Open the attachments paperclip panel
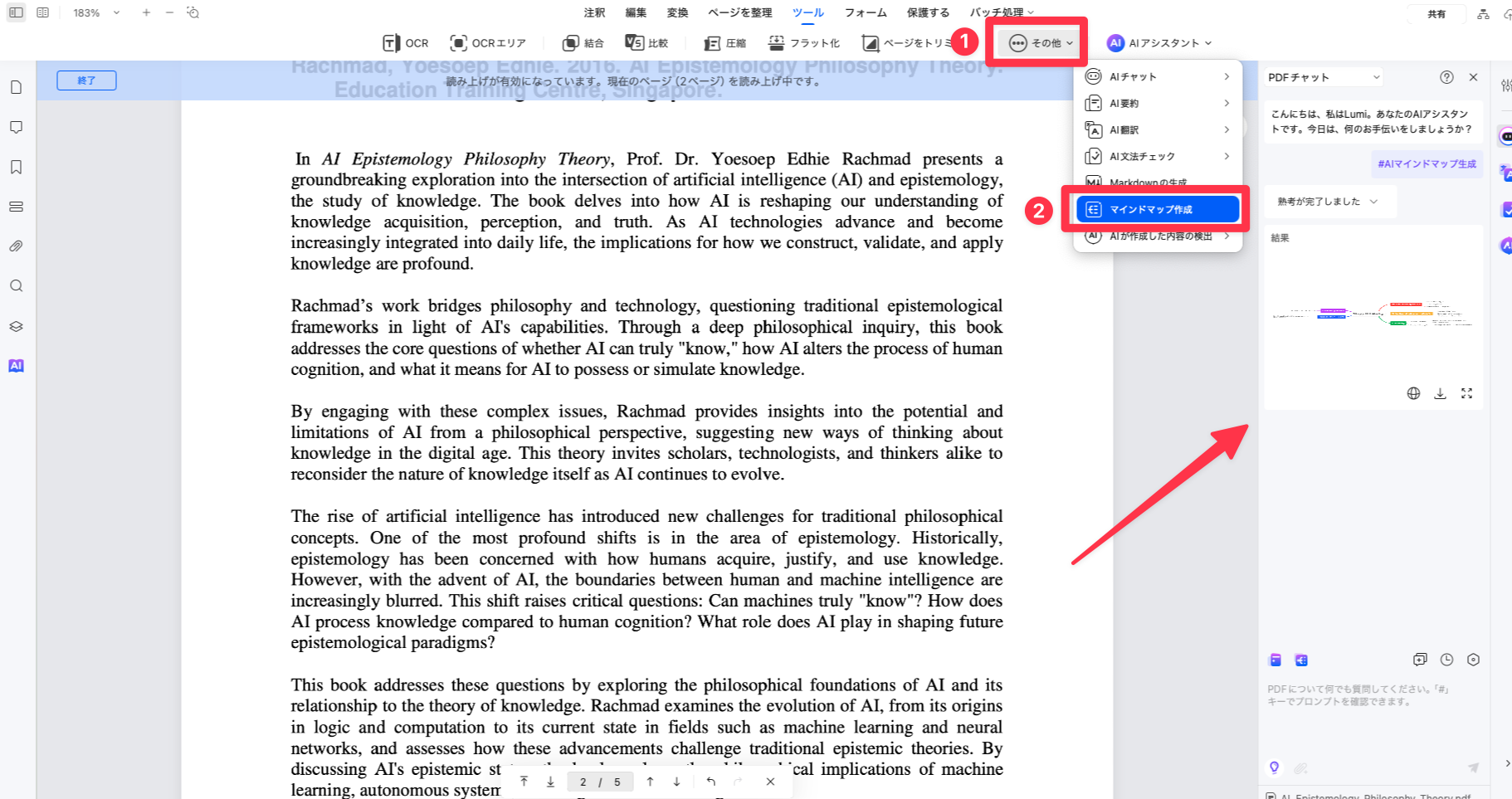 click(x=16, y=246)
